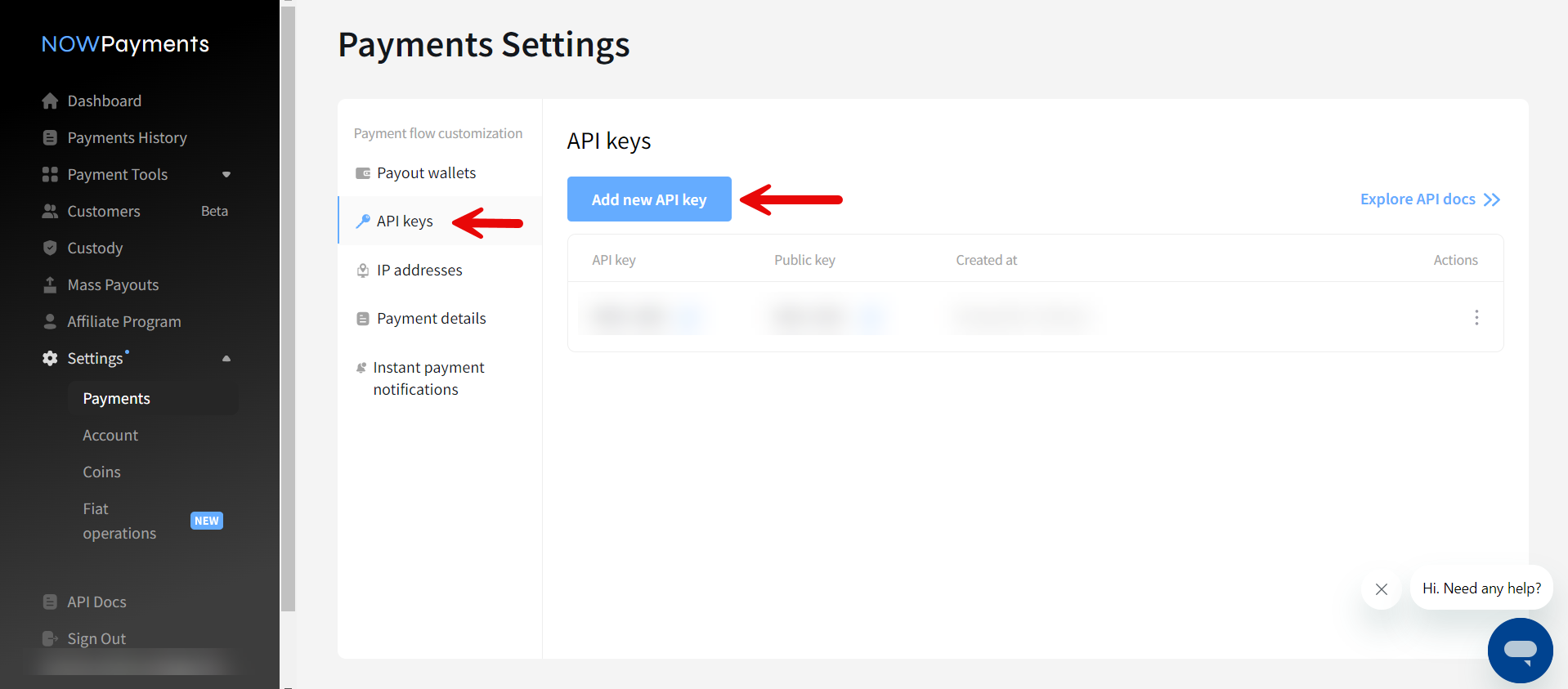Click the Dashboard home icon
The width and height of the screenshot is (1568, 689).
50,101
